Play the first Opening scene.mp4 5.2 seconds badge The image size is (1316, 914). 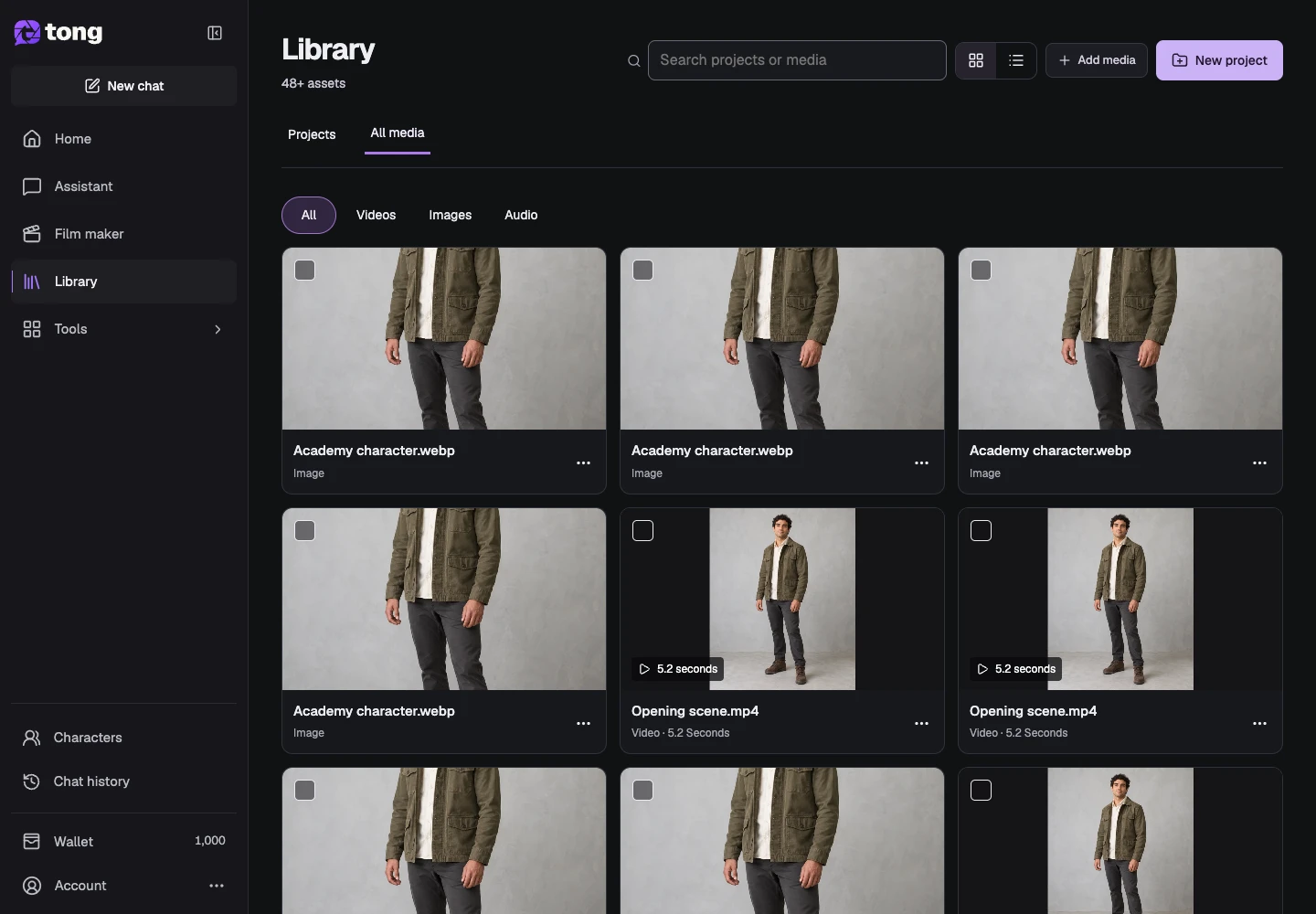[x=678, y=669]
